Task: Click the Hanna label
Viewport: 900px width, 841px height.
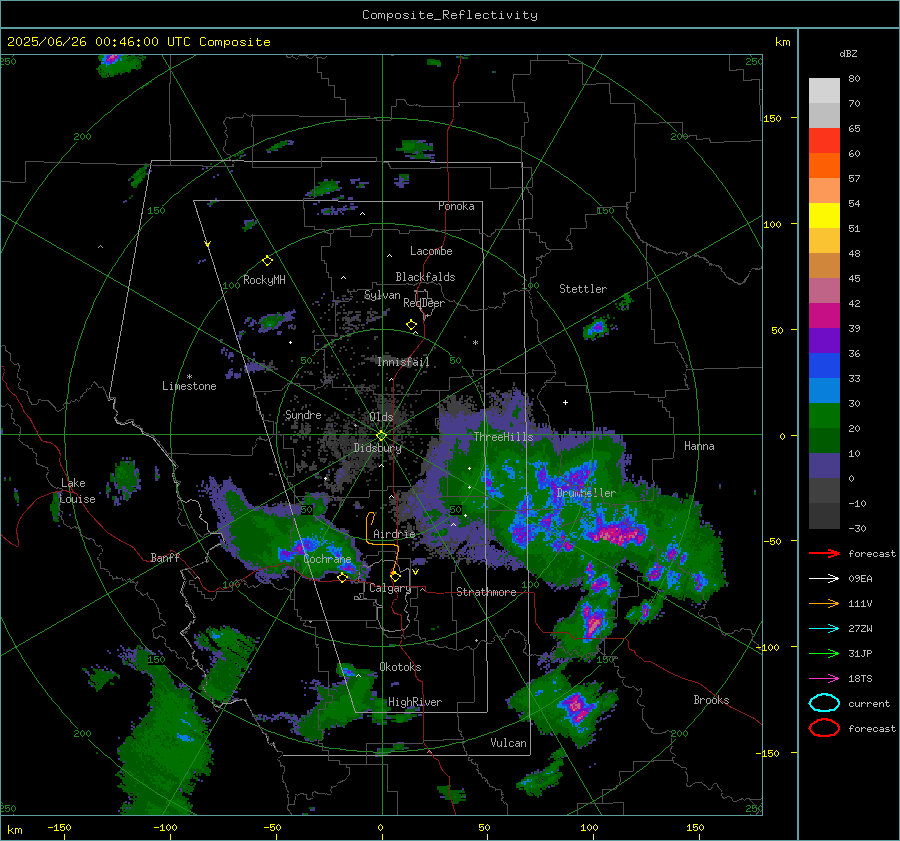Action: pos(699,446)
